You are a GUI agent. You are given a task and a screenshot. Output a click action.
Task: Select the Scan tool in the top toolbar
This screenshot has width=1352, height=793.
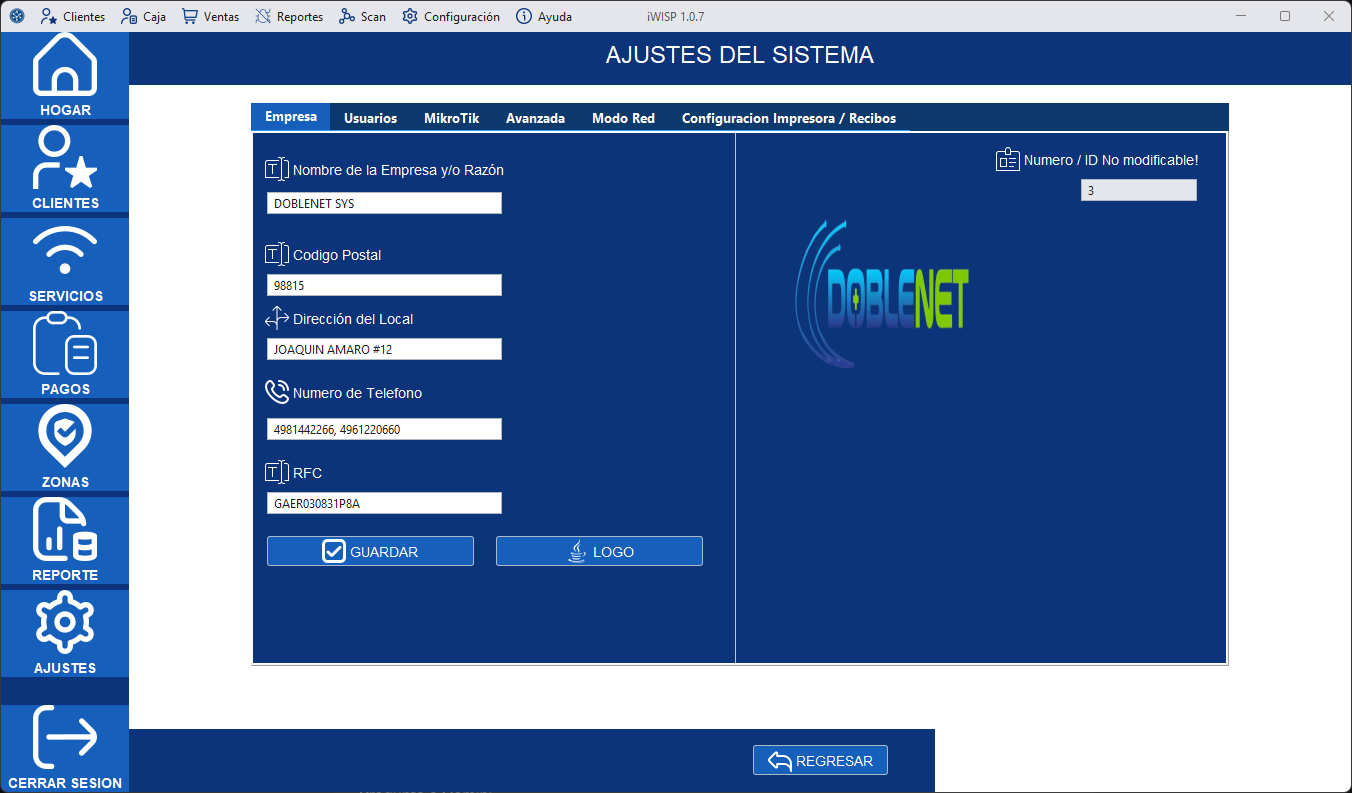(362, 16)
